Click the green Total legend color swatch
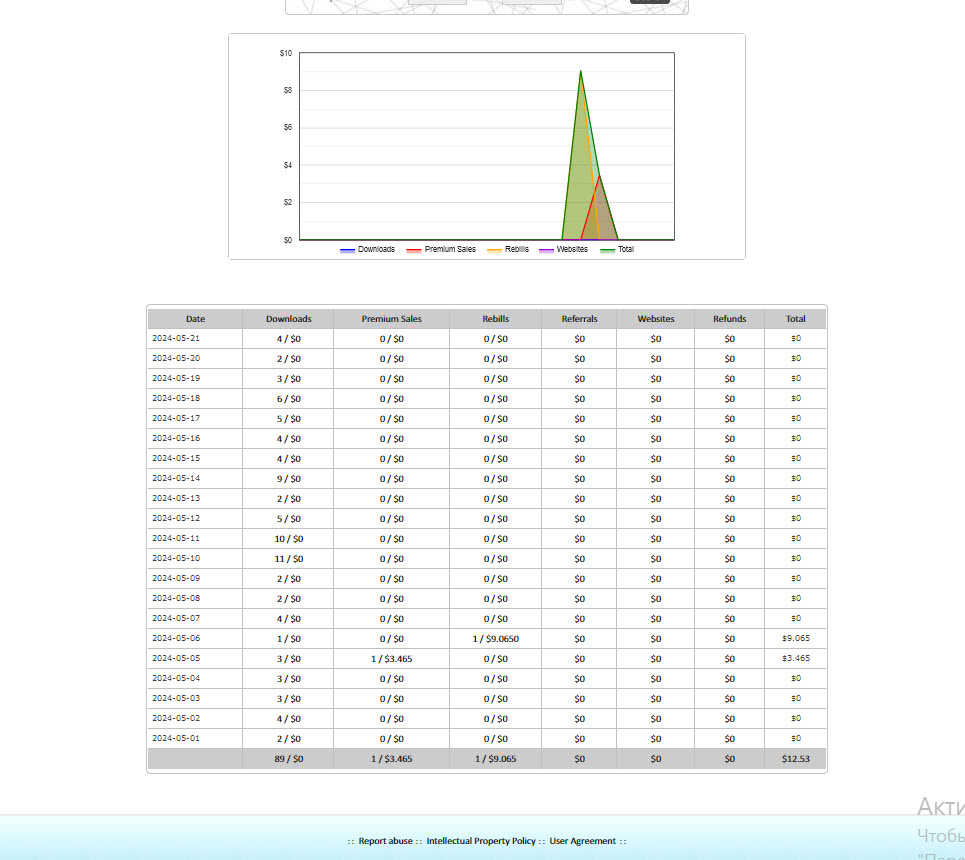Image resolution: width=965 pixels, height=860 pixels. click(x=607, y=251)
